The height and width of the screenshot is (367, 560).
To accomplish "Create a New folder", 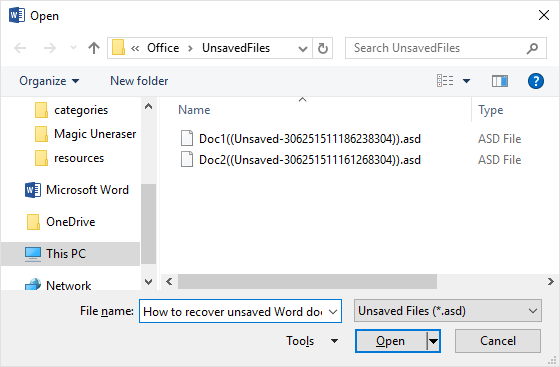I will tap(139, 81).
